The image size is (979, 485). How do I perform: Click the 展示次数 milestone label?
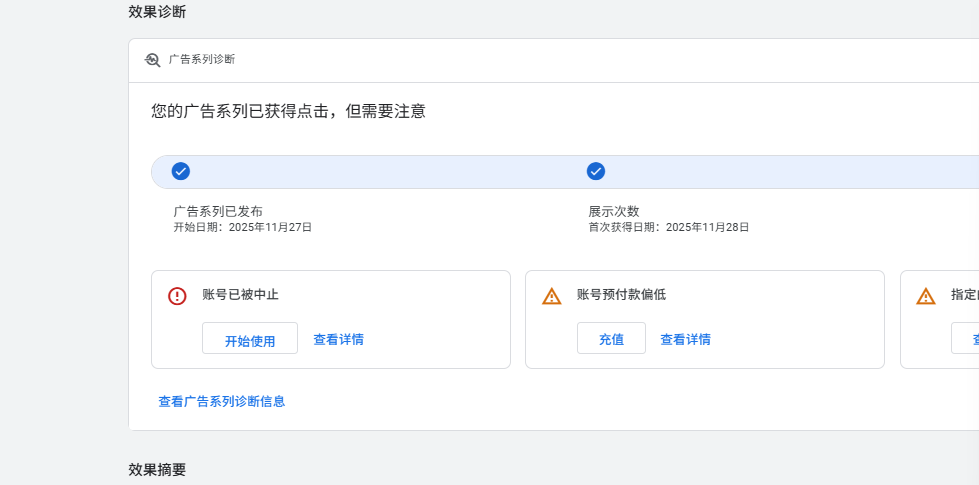(613, 211)
